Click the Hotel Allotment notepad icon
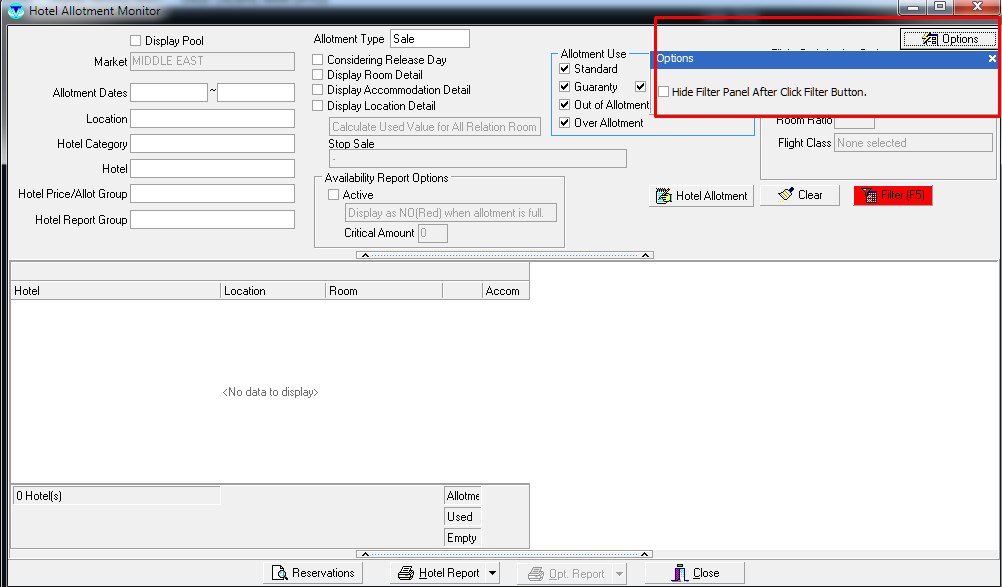 (663, 196)
